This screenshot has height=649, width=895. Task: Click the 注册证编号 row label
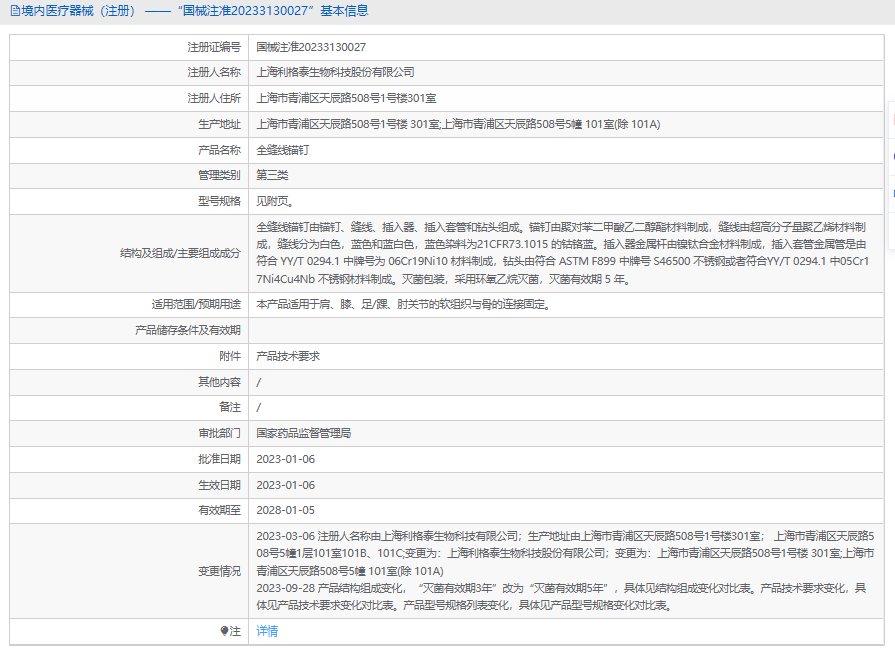(x=213, y=47)
